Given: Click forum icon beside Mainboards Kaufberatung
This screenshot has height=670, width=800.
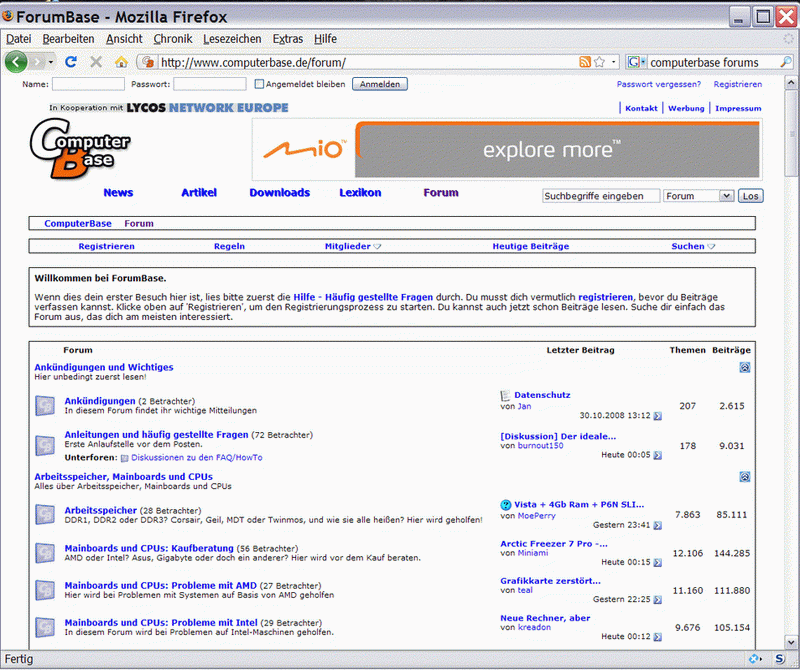Looking at the screenshot, I should click(45, 553).
